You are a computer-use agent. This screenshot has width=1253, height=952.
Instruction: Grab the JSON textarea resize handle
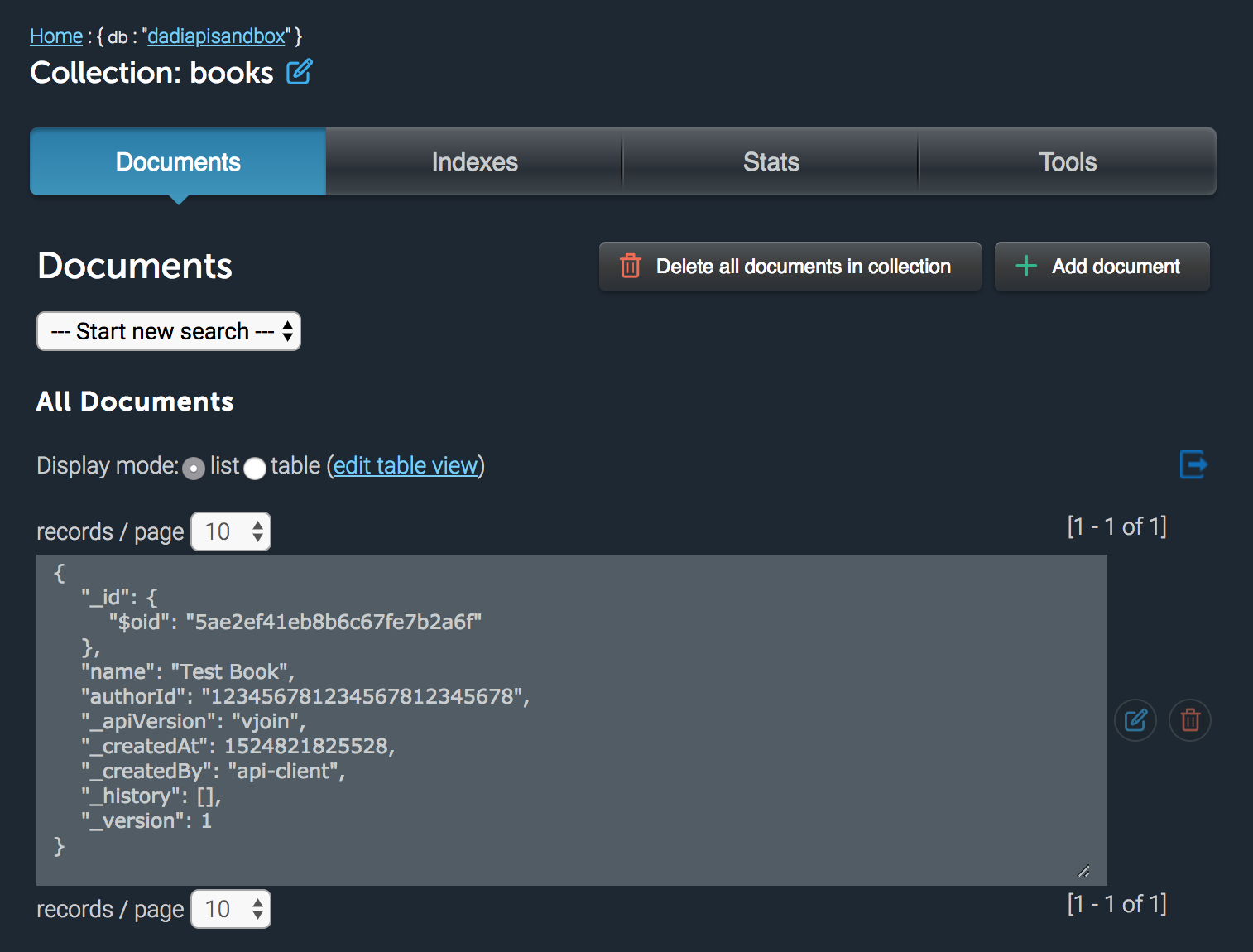coord(1083,871)
